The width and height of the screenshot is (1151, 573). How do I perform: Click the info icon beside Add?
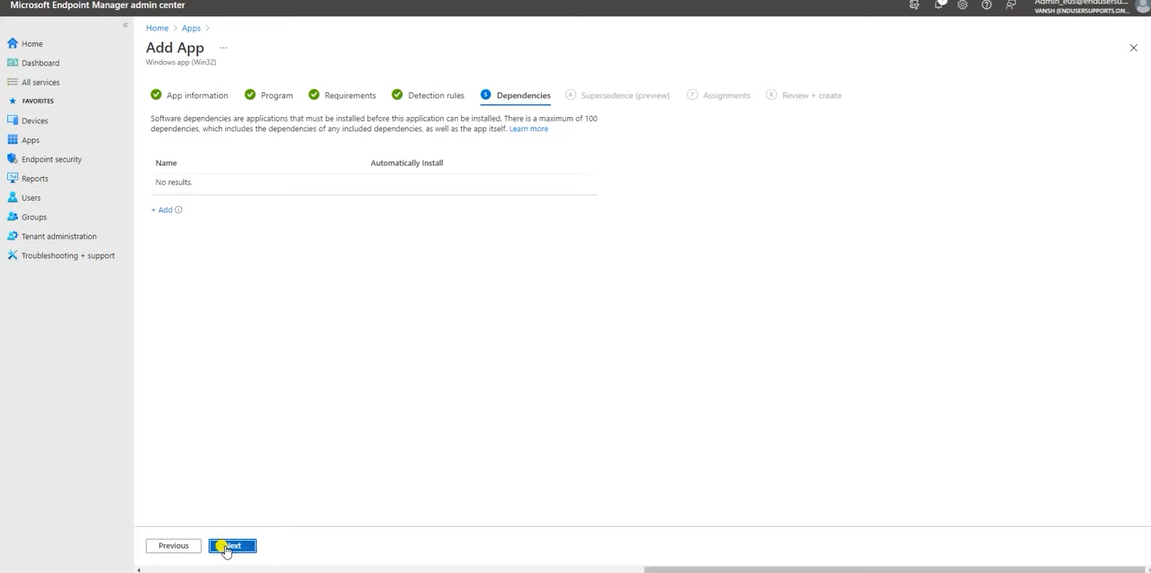click(x=178, y=210)
